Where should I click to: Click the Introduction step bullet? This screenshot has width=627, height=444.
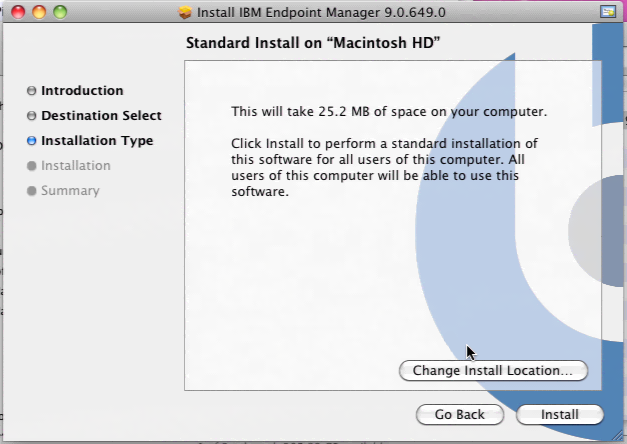coord(32,91)
